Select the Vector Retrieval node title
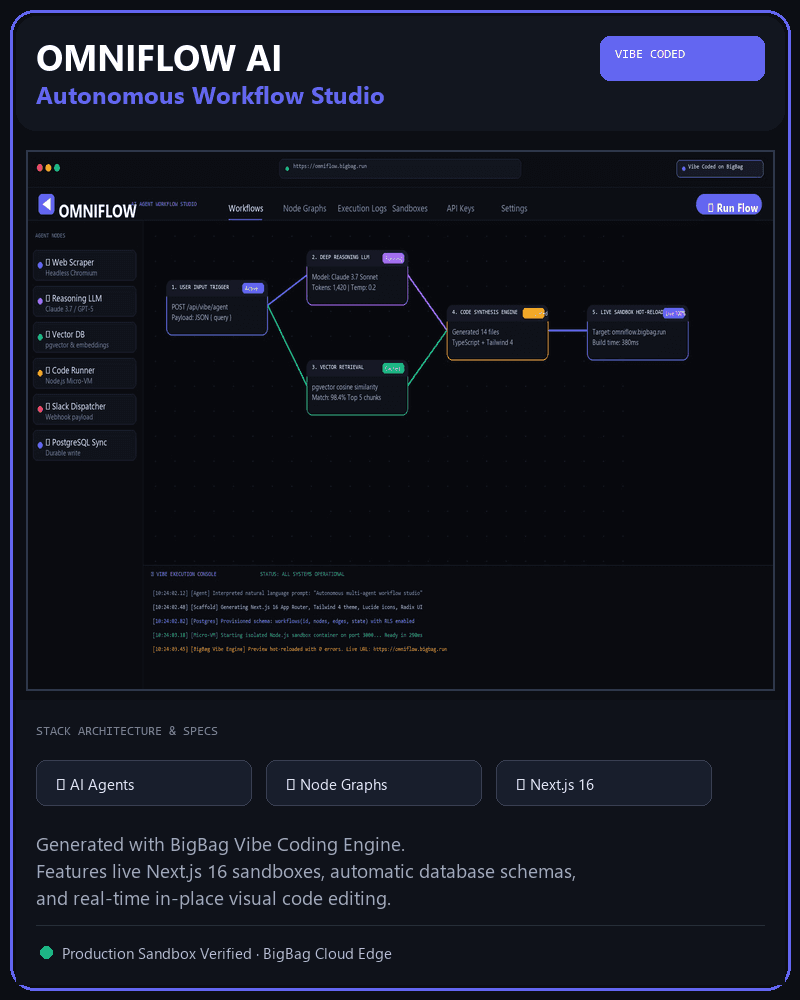Image resolution: width=800 pixels, height=1000 pixels. click(x=337, y=368)
